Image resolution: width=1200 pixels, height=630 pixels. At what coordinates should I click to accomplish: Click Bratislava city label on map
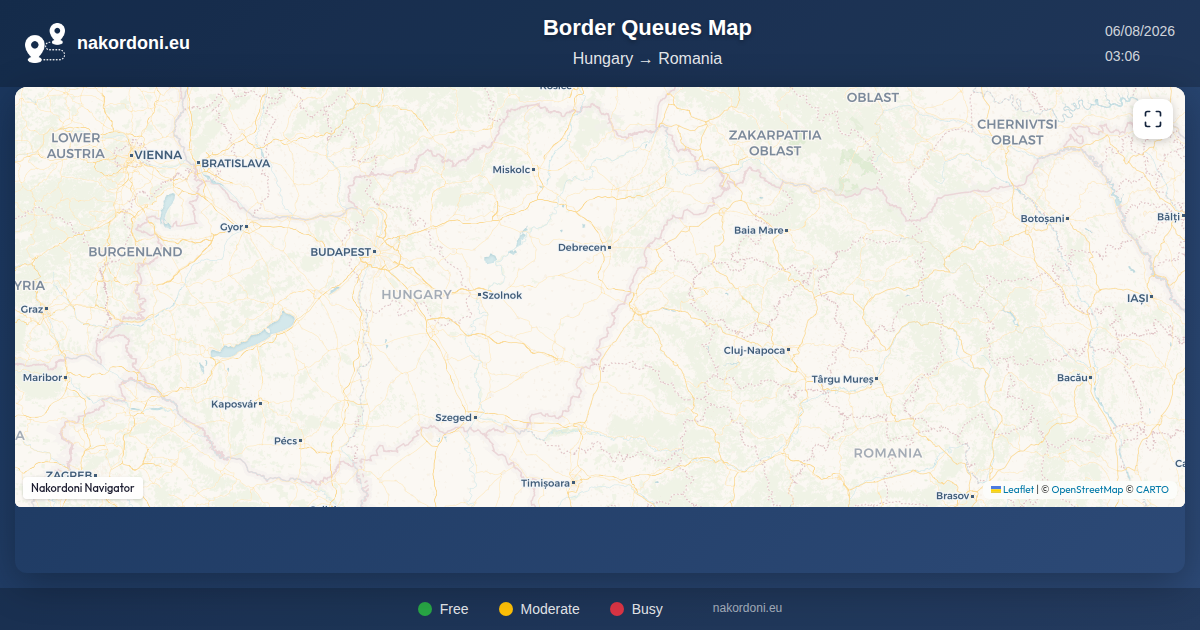(234, 163)
